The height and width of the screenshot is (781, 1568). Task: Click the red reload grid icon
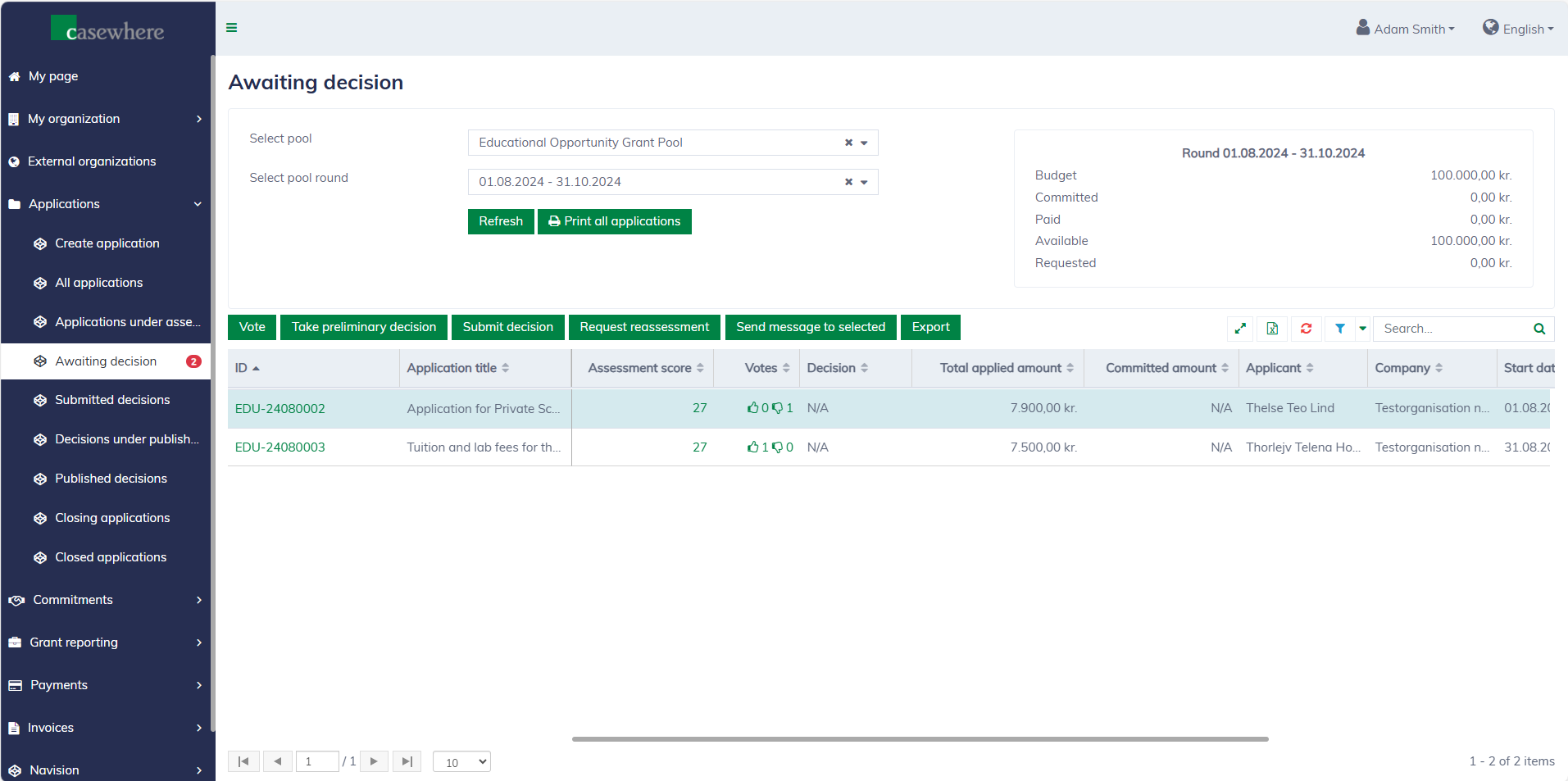point(1306,329)
